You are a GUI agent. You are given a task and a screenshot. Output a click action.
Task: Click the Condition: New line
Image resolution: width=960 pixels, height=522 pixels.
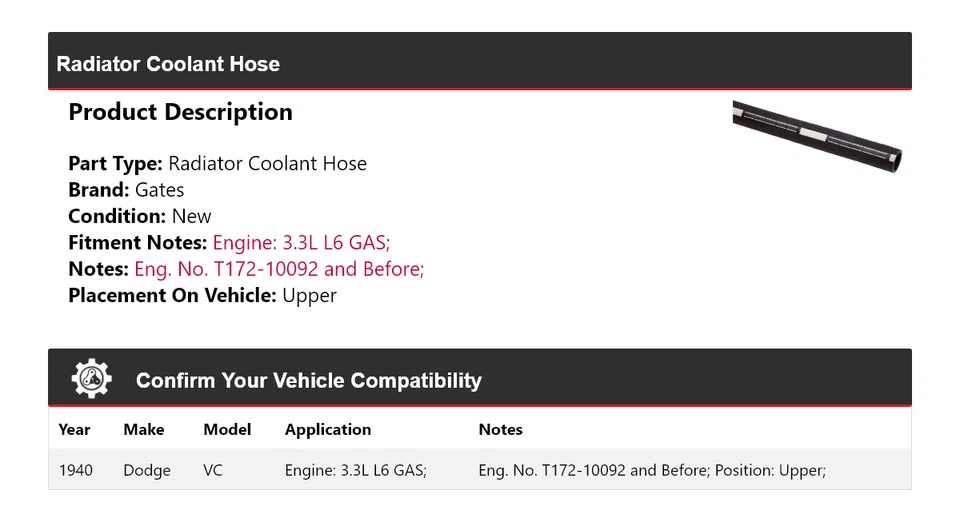point(140,216)
